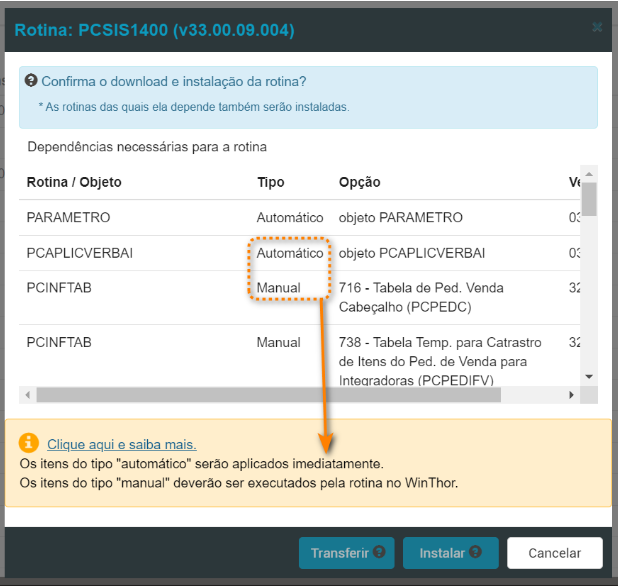Open the "Clique aqui e saiba mais" link
618x587 pixels.
121,444
